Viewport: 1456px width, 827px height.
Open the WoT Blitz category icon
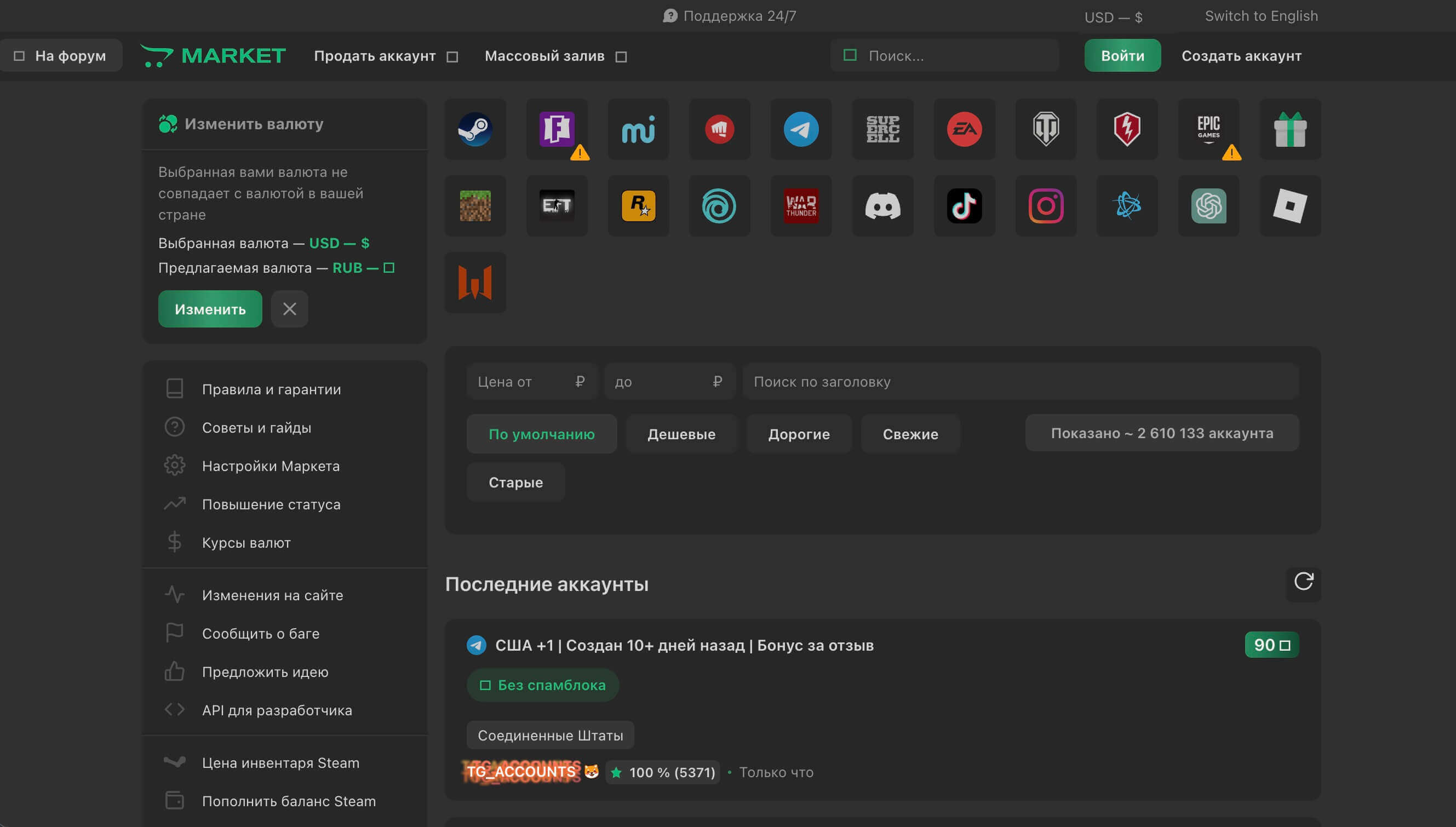pyautogui.click(x=1127, y=129)
